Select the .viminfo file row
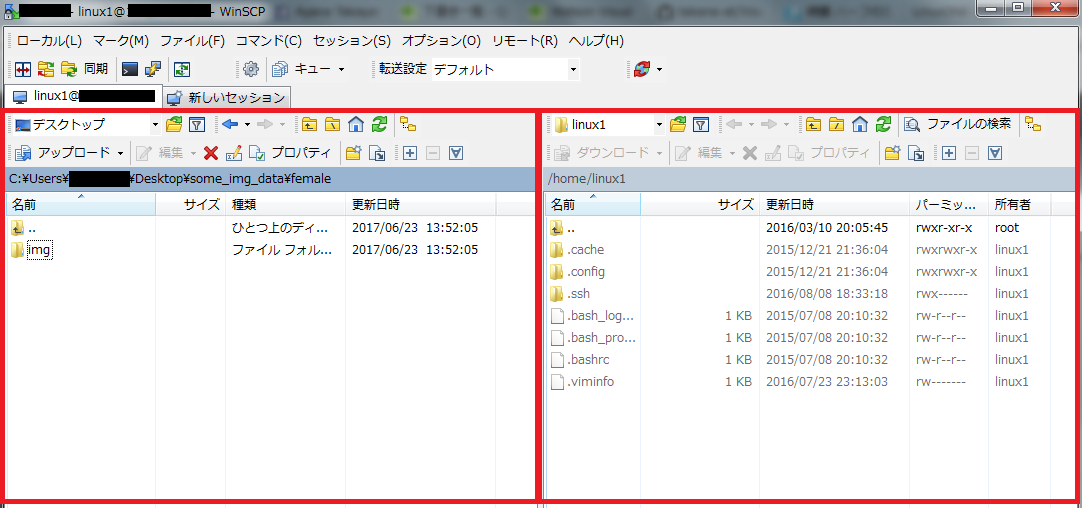This screenshot has height=508, width=1082. (799, 382)
